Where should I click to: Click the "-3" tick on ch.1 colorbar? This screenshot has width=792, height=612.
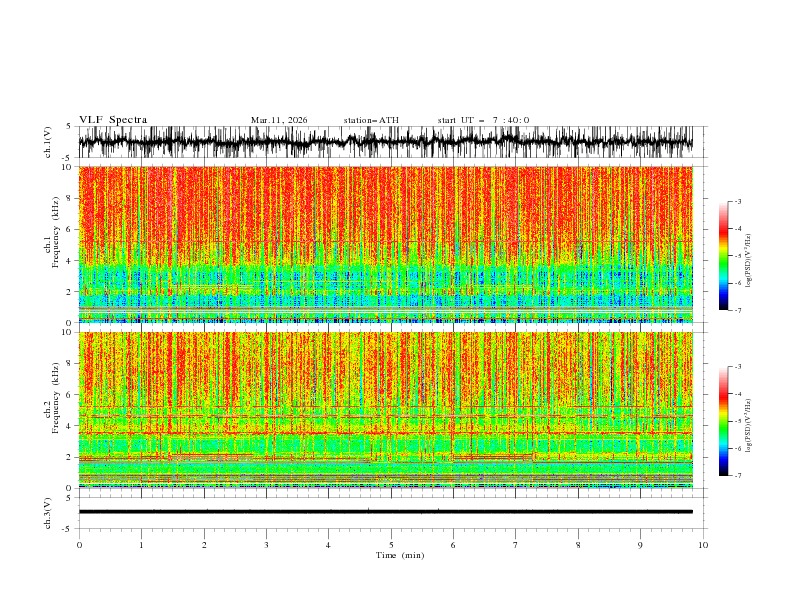737,201
